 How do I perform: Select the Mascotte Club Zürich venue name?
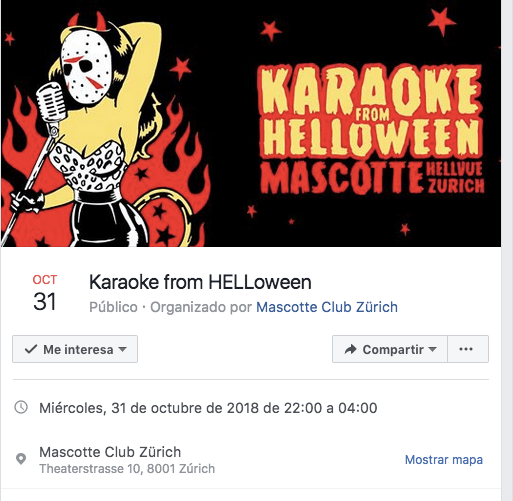pyautogui.click(x=110, y=452)
